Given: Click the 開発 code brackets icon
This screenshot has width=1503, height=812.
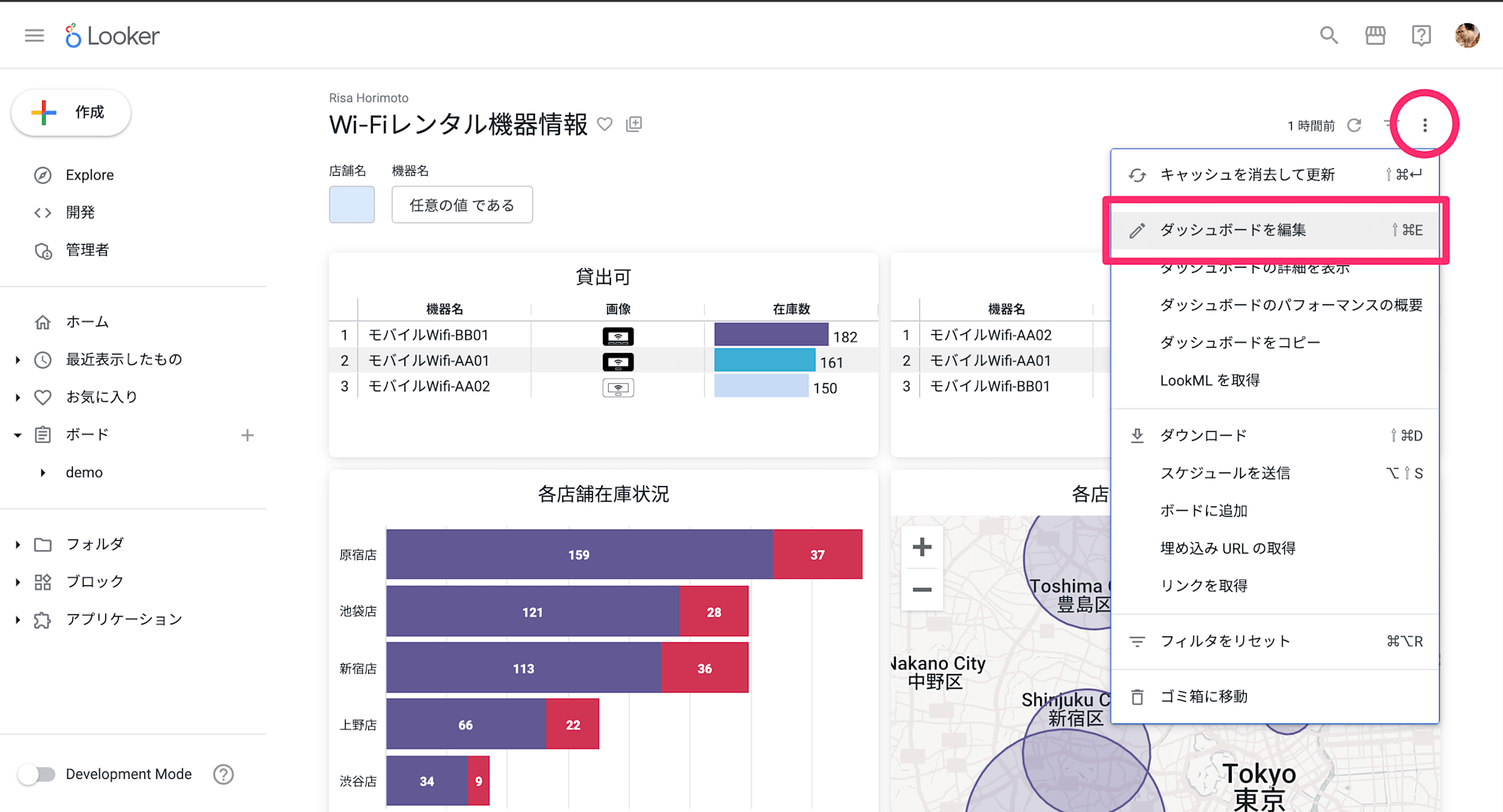Looking at the screenshot, I should point(43,213).
